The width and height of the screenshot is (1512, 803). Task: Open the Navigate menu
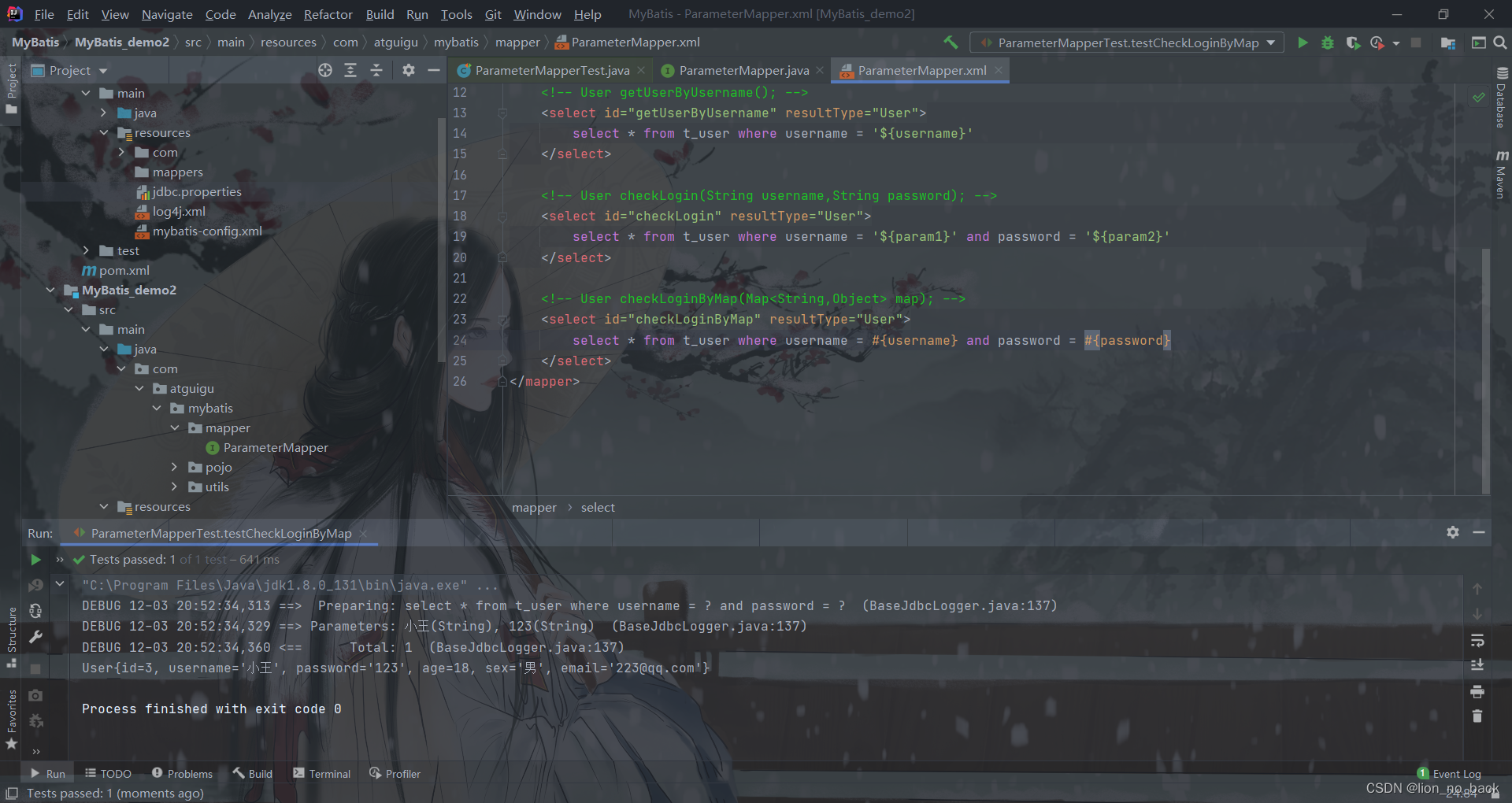point(167,14)
